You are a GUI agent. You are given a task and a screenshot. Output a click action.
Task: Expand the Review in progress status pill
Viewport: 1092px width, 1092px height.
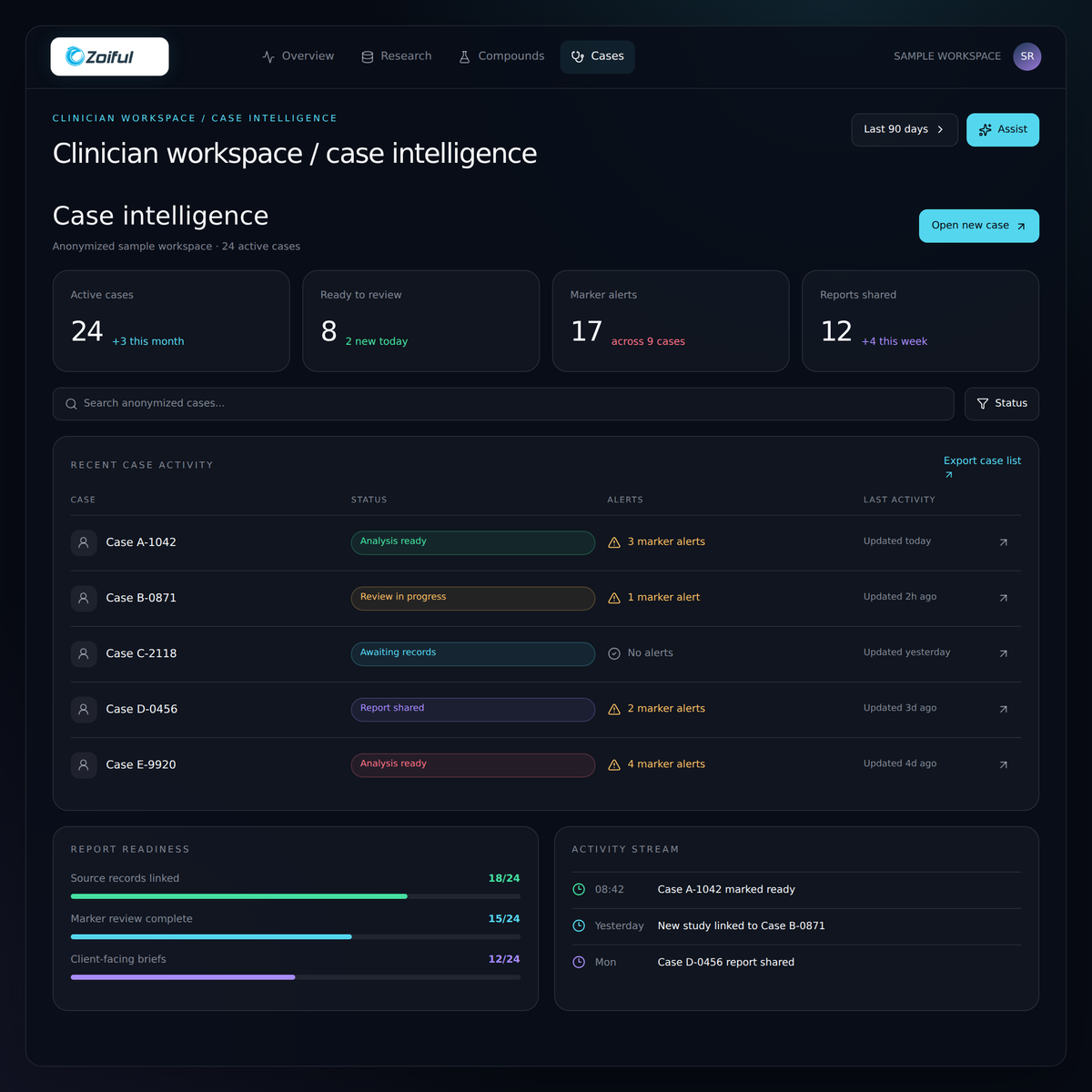(473, 598)
